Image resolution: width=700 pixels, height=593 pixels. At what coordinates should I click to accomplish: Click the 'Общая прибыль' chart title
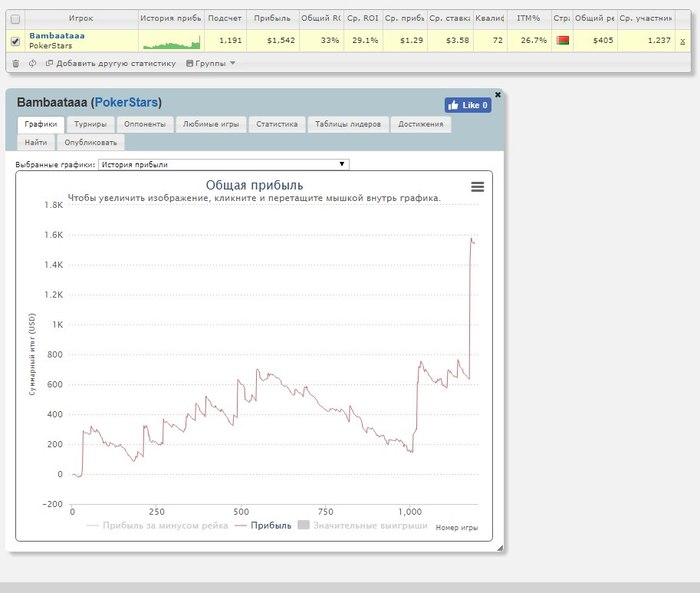(x=254, y=185)
